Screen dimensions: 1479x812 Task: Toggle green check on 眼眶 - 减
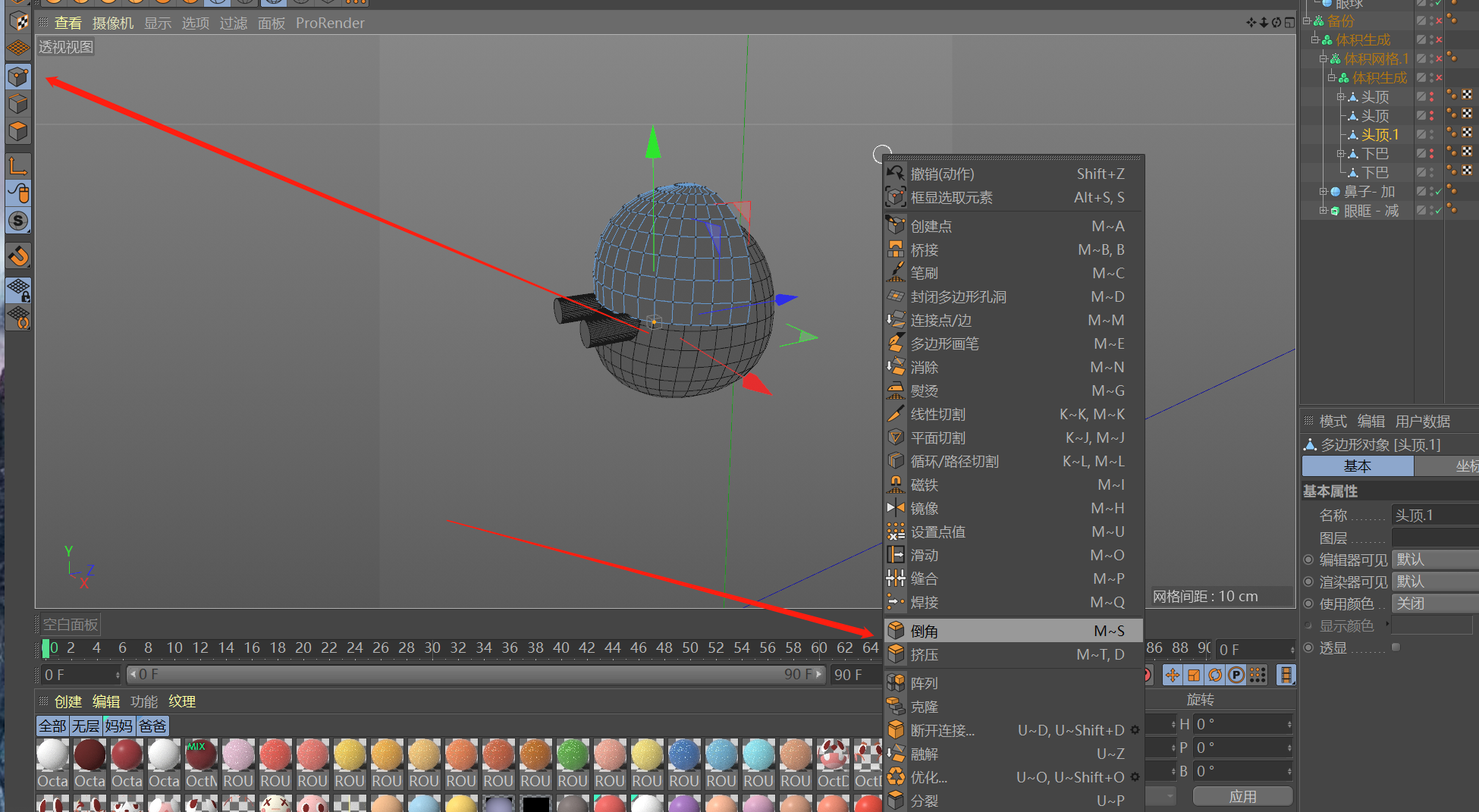point(1439,211)
